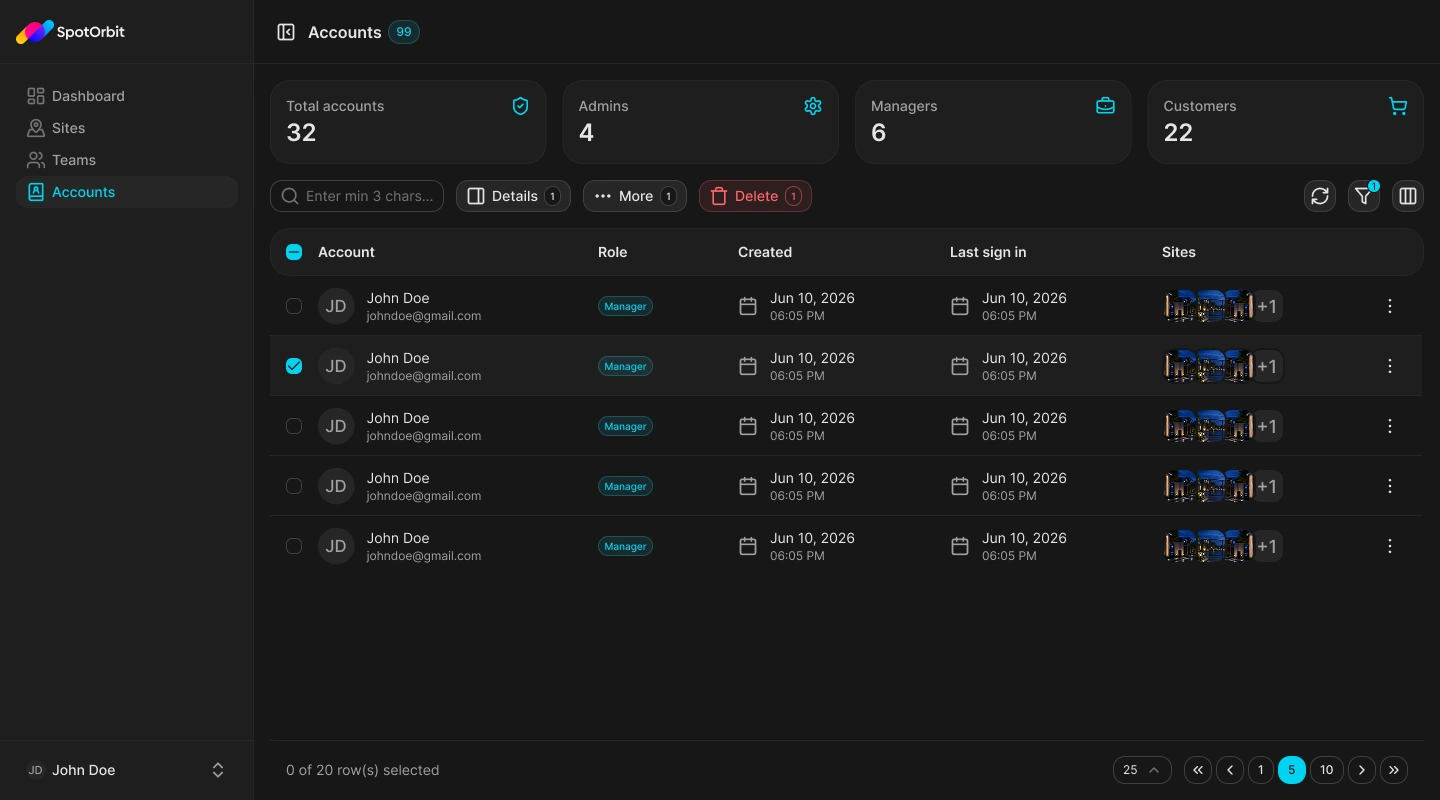The width and height of the screenshot is (1440, 800).
Task: Click the 99 badge beside Accounts title
Action: point(404,32)
